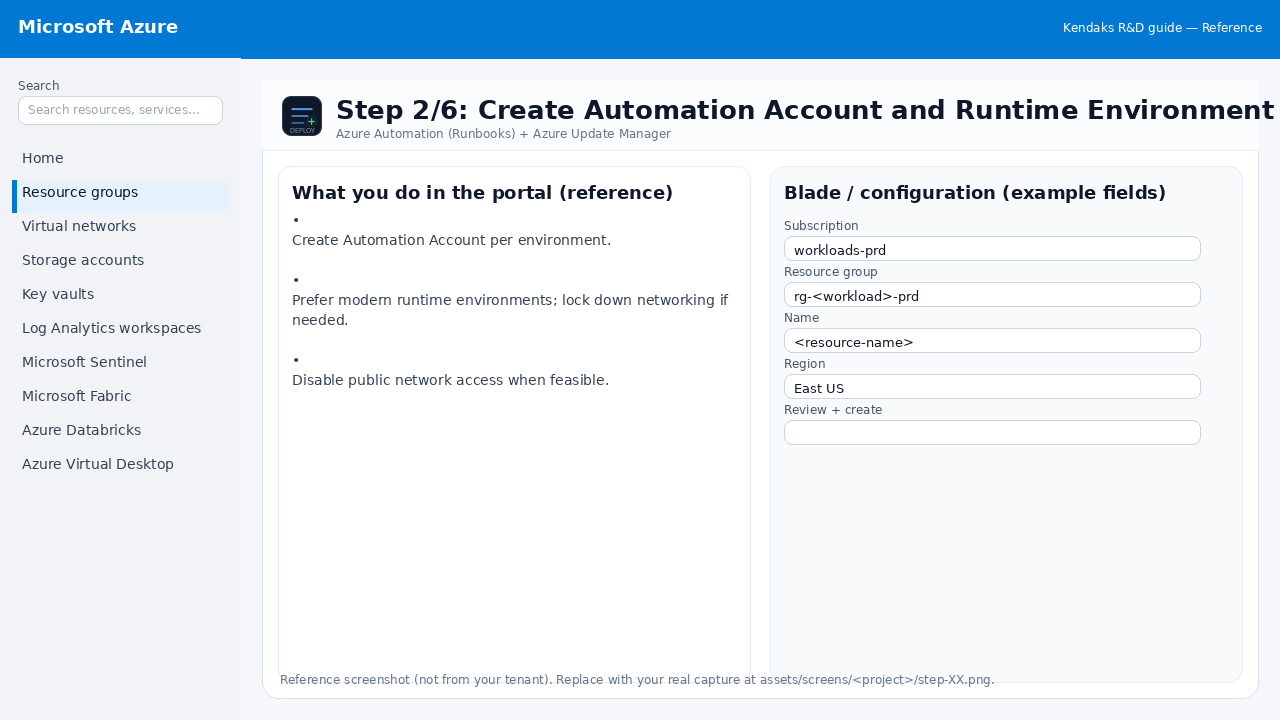Screen dimensions: 1280x720
Task: Click the Subscription field label
Action: (821, 226)
